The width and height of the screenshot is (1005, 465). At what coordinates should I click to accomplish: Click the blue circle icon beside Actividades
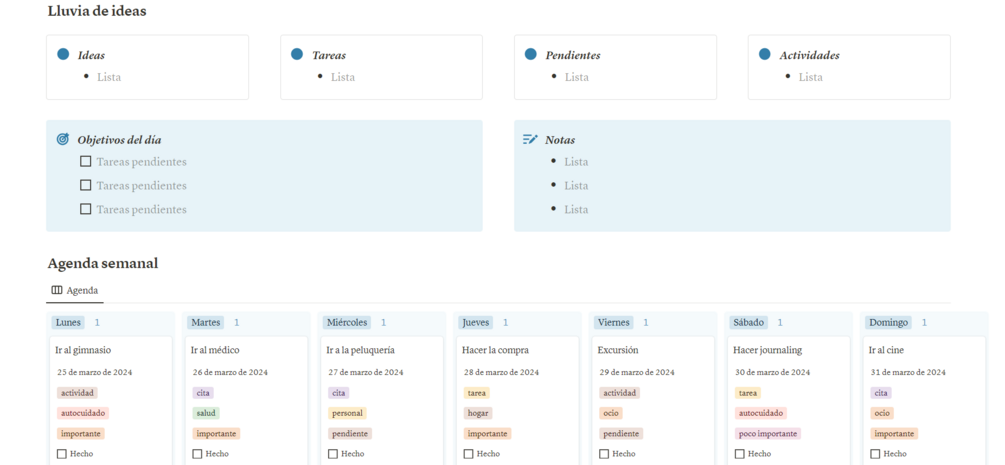pos(765,55)
